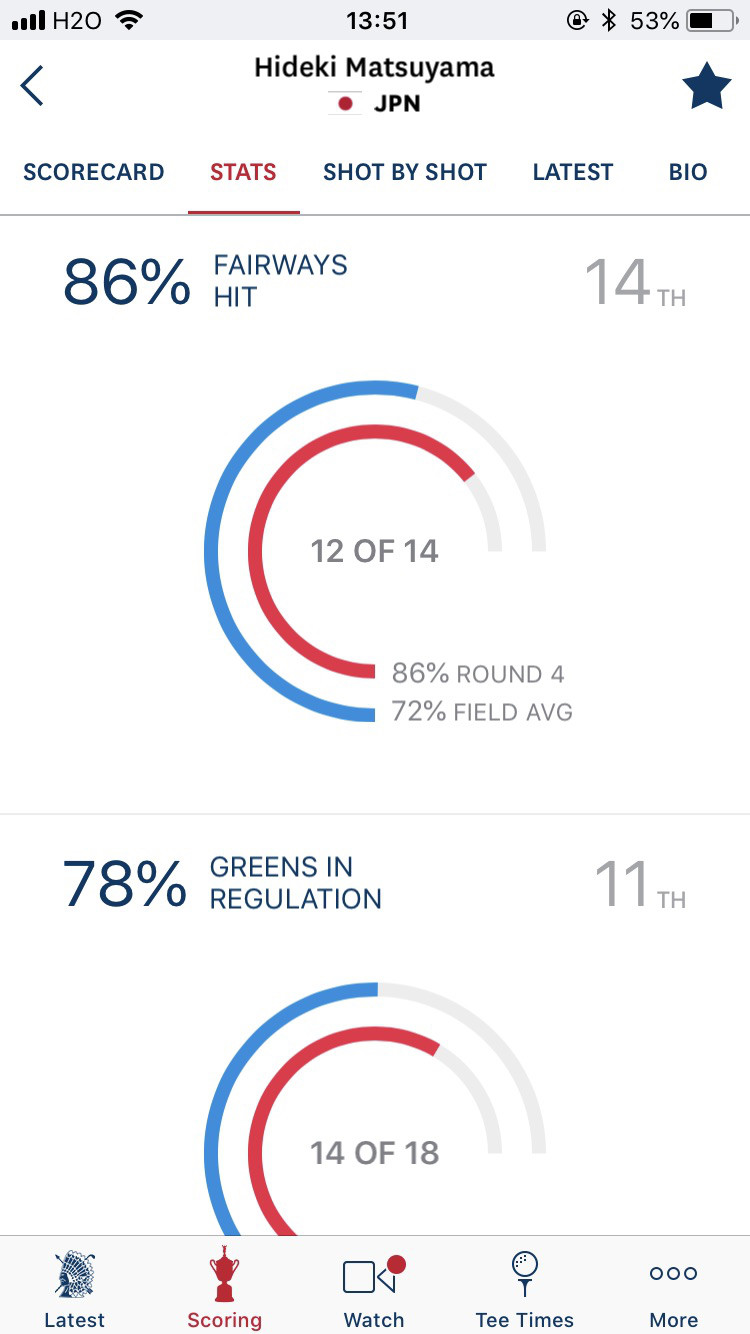The height and width of the screenshot is (1334, 750).
Task: Switch to the SCORECARD tab
Action: click(94, 172)
